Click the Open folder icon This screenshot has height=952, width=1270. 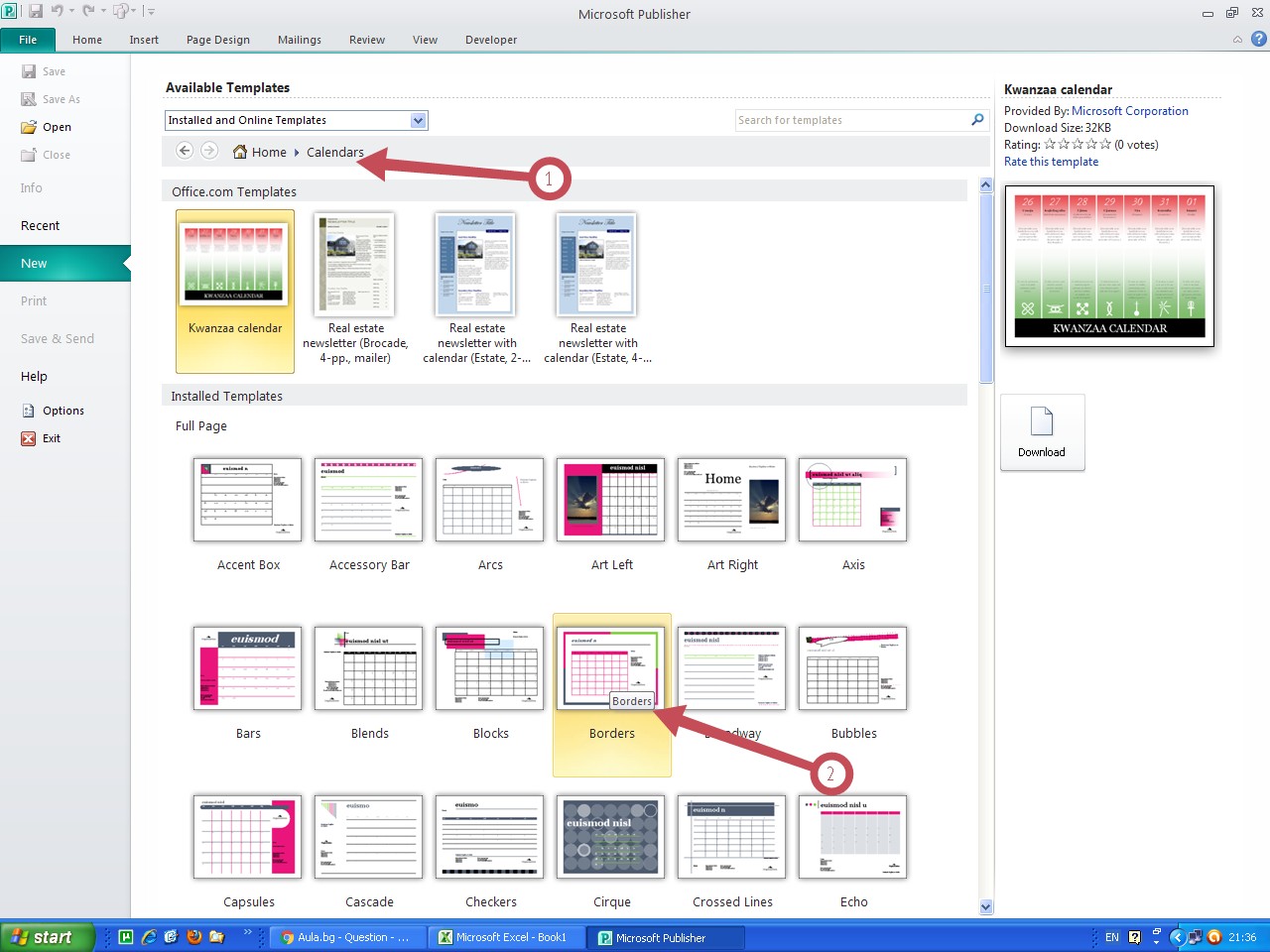[x=29, y=127]
